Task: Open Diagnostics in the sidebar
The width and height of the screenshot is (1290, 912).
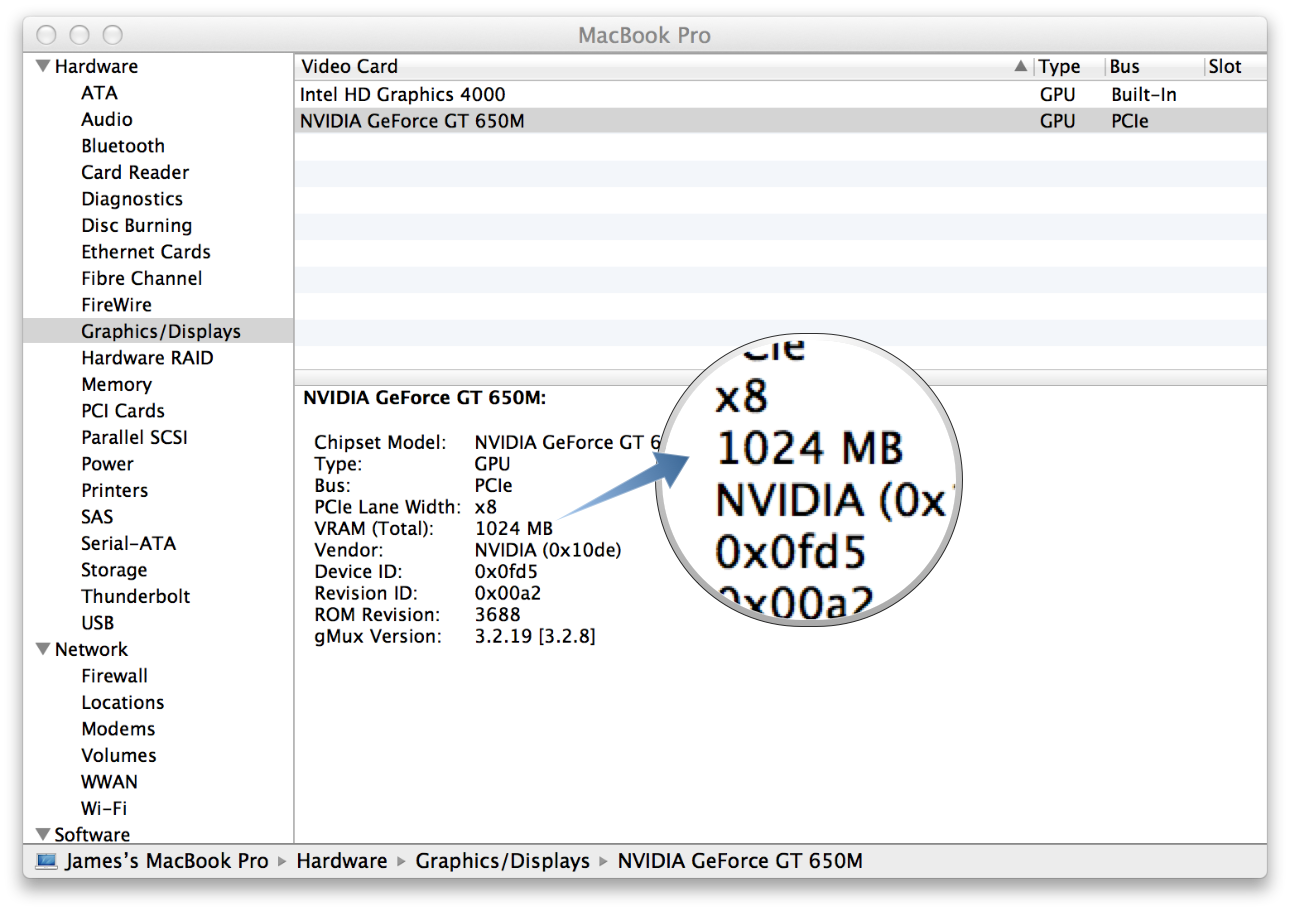Action: pyautogui.click(x=132, y=199)
